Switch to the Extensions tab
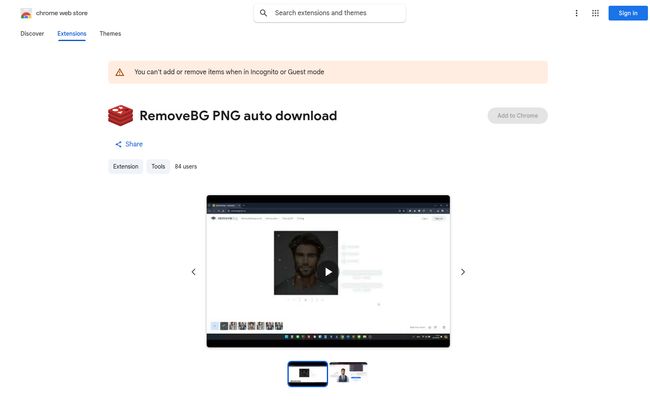650x414 pixels. click(72, 34)
